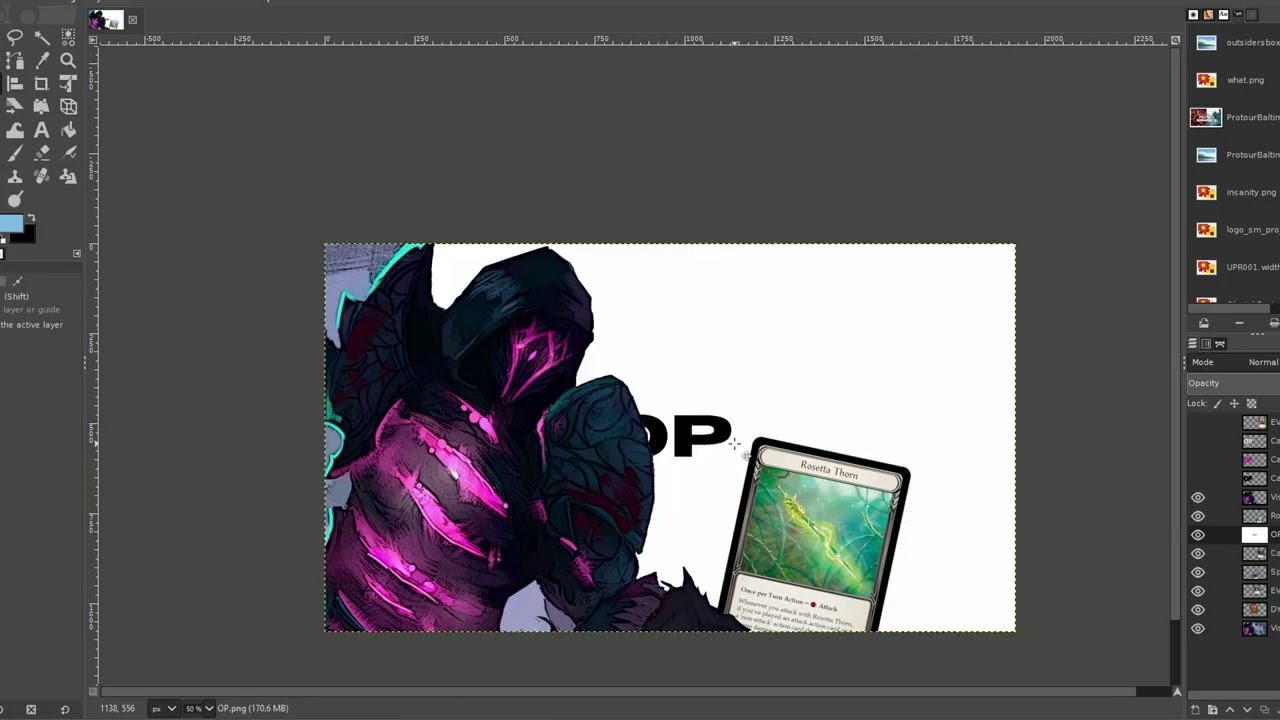
Task: Select the Crop tool
Action: click(x=42, y=84)
